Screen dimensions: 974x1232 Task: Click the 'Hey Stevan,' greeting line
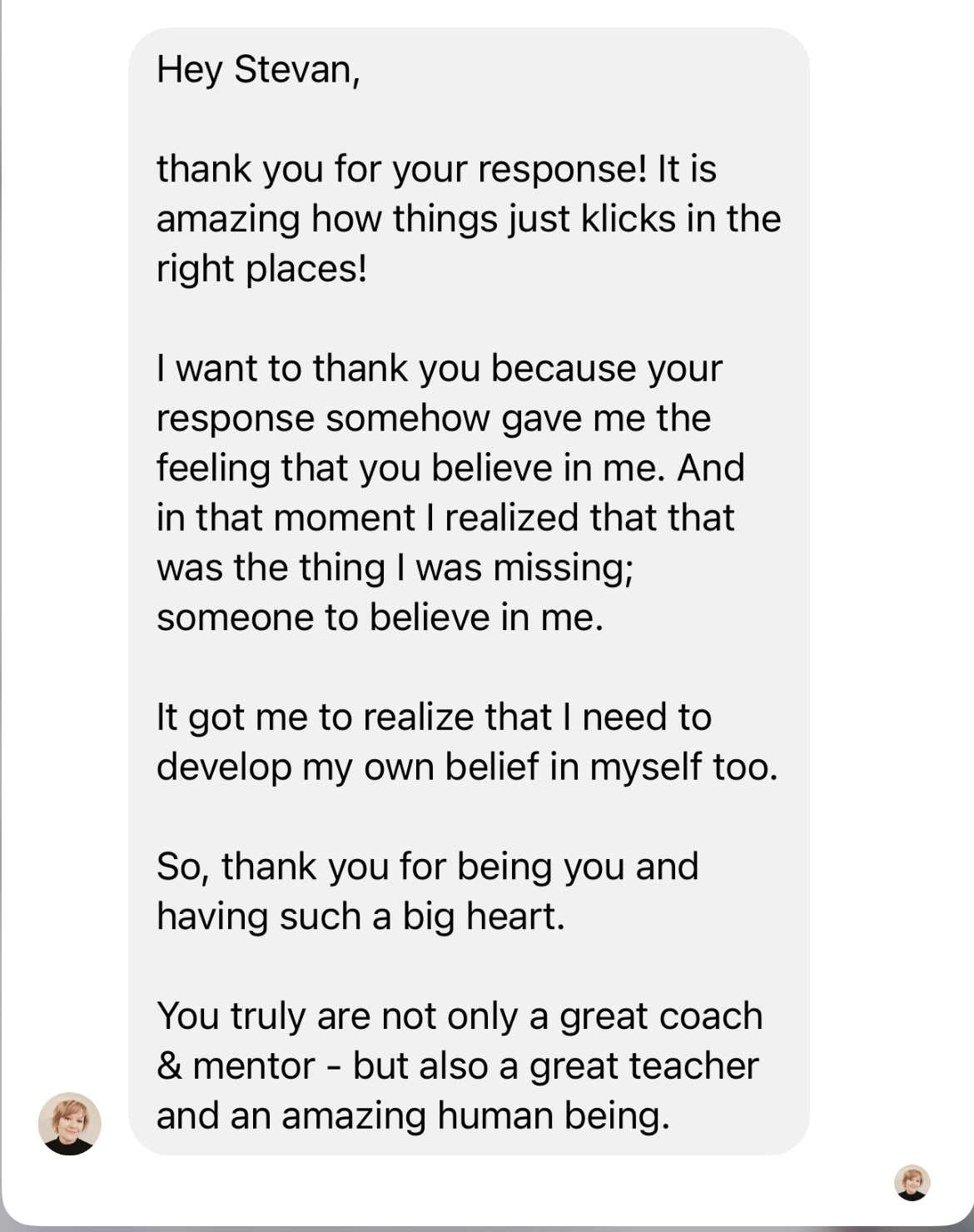coord(258,69)
